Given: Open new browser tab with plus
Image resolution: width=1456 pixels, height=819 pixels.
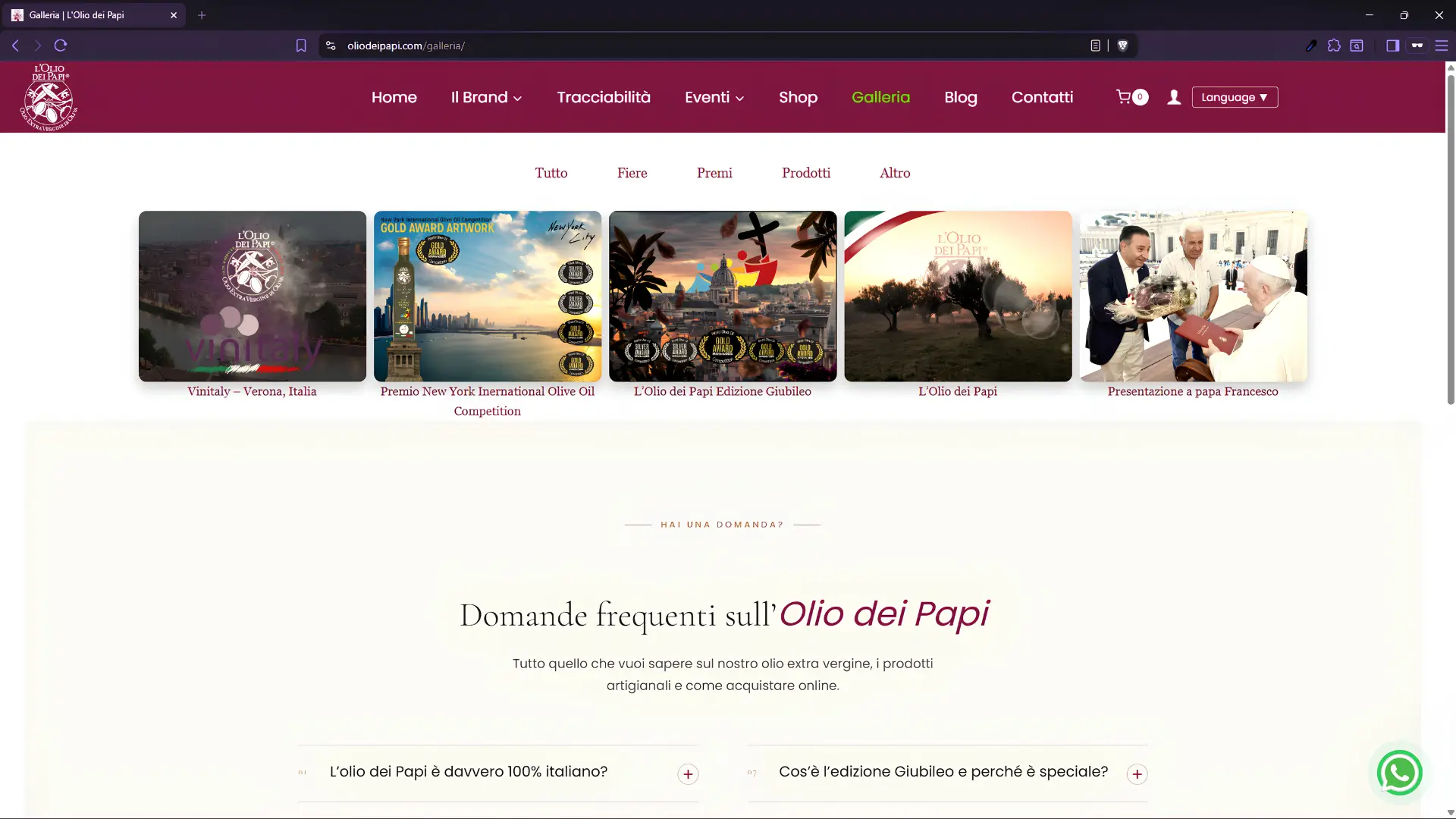Looking at the screenshot, I should point(202,14).
